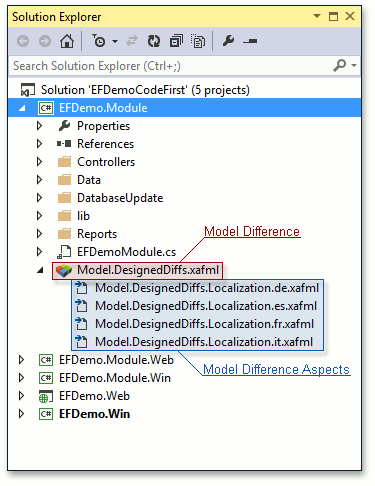The image size is (375, 486).
Task: Select Model.DesignedDiffs.Localization.fr.xafml
Action: (x=204, y=324)
